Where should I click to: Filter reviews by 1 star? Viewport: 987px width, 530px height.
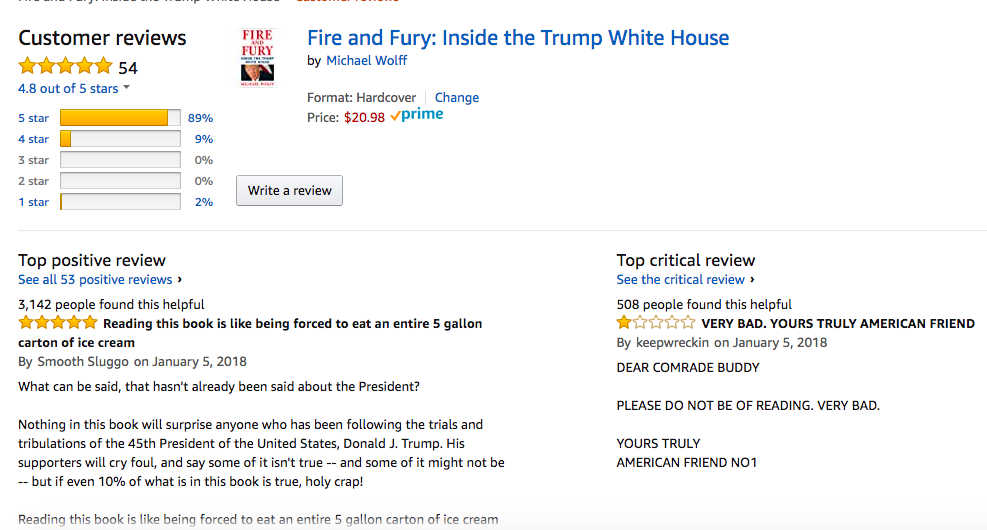click(x=33, y=202)
